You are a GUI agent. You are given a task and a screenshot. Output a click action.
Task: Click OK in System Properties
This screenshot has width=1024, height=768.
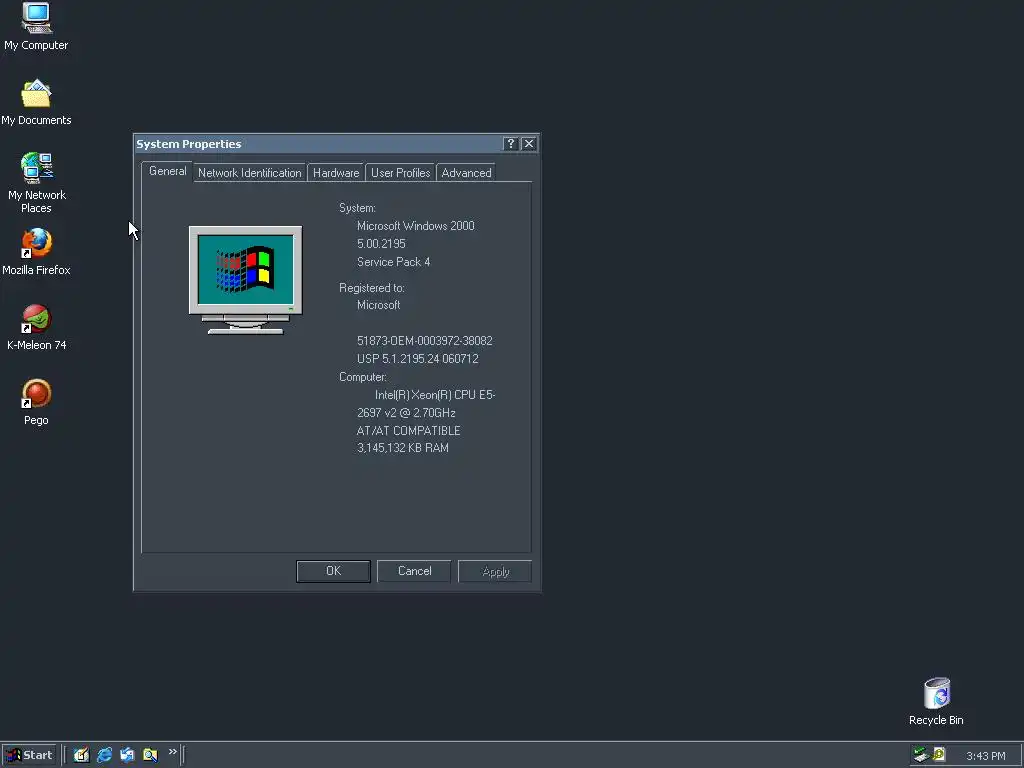point(333,571)
